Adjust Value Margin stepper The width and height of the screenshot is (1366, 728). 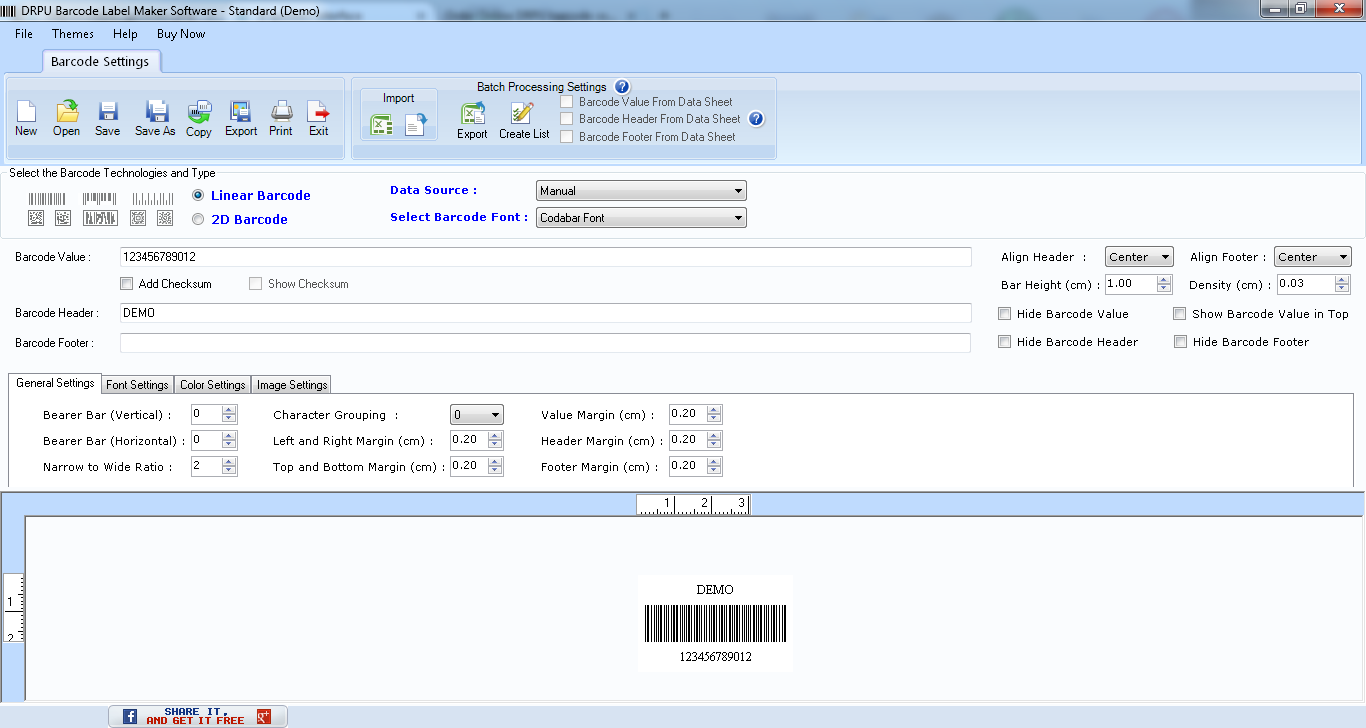point(713,414)
